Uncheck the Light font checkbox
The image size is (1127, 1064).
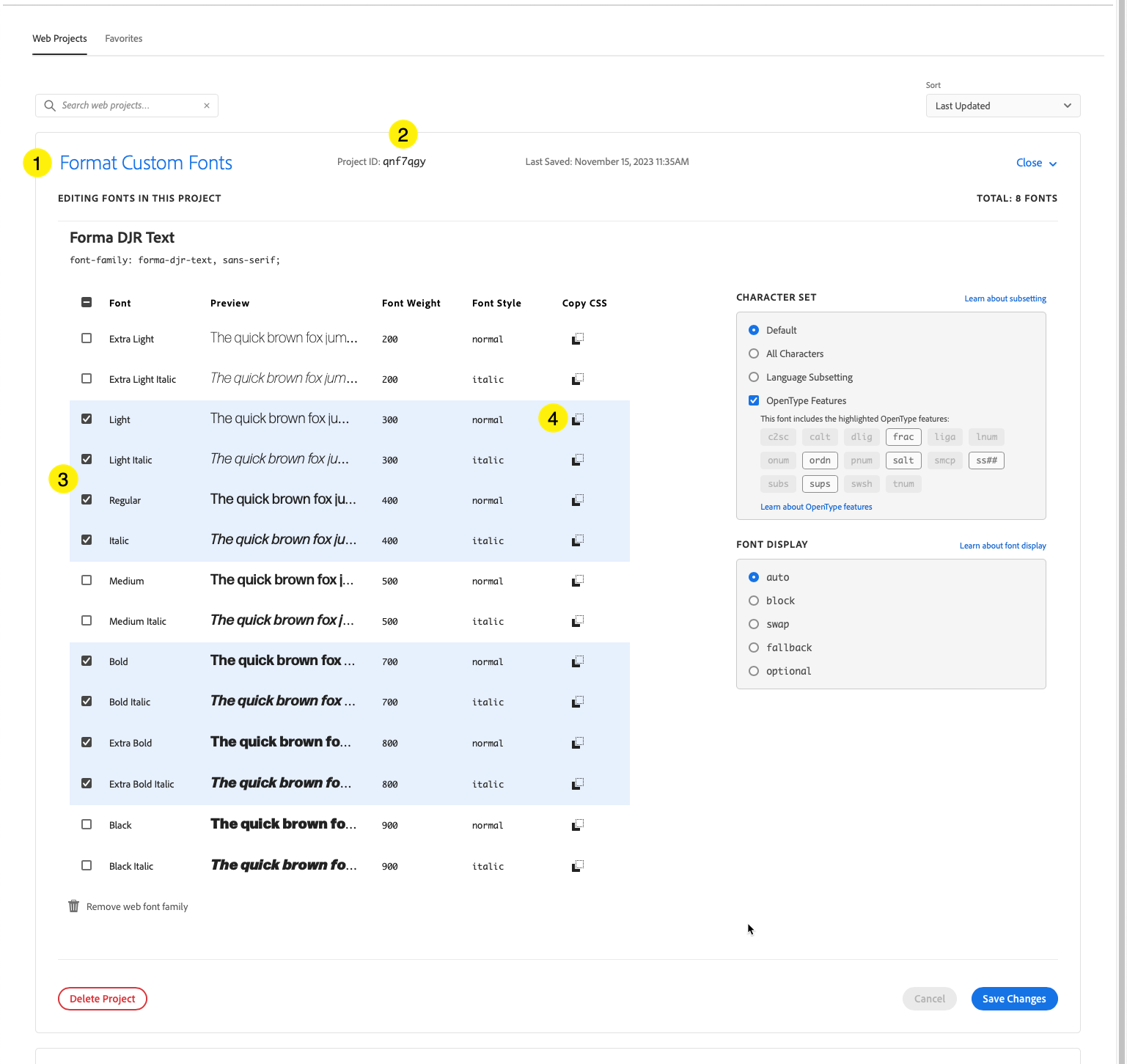click(87, 419)
